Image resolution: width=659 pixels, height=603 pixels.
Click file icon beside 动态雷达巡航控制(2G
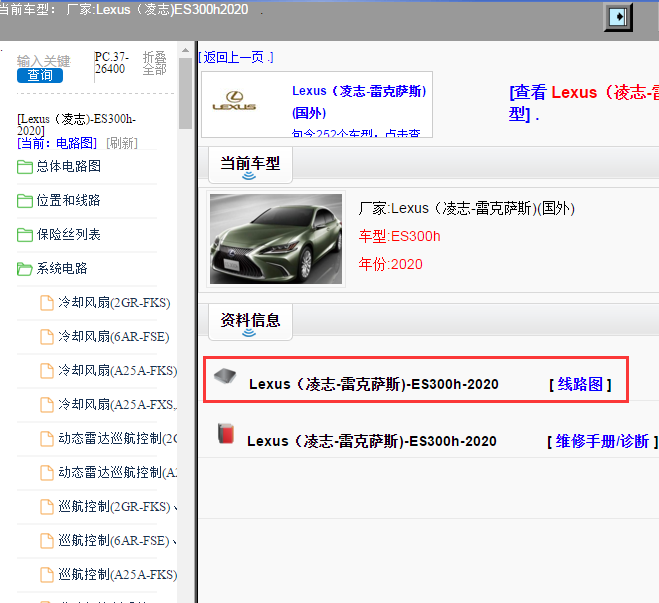(x=47, y=439)
